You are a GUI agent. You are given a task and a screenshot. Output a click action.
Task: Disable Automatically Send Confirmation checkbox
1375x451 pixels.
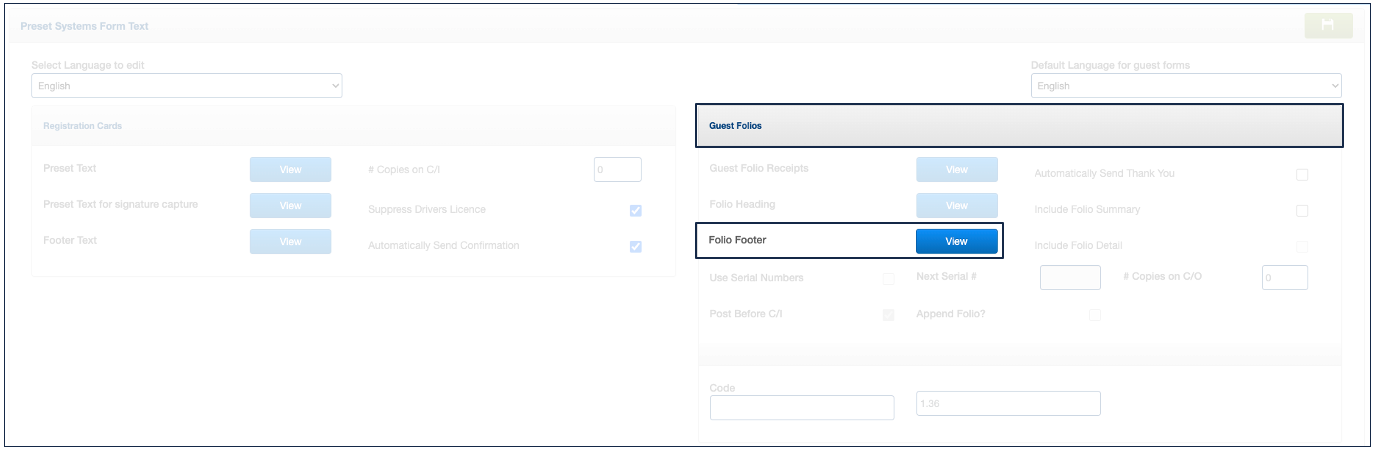pyautogui.click(x=635, y=246)
